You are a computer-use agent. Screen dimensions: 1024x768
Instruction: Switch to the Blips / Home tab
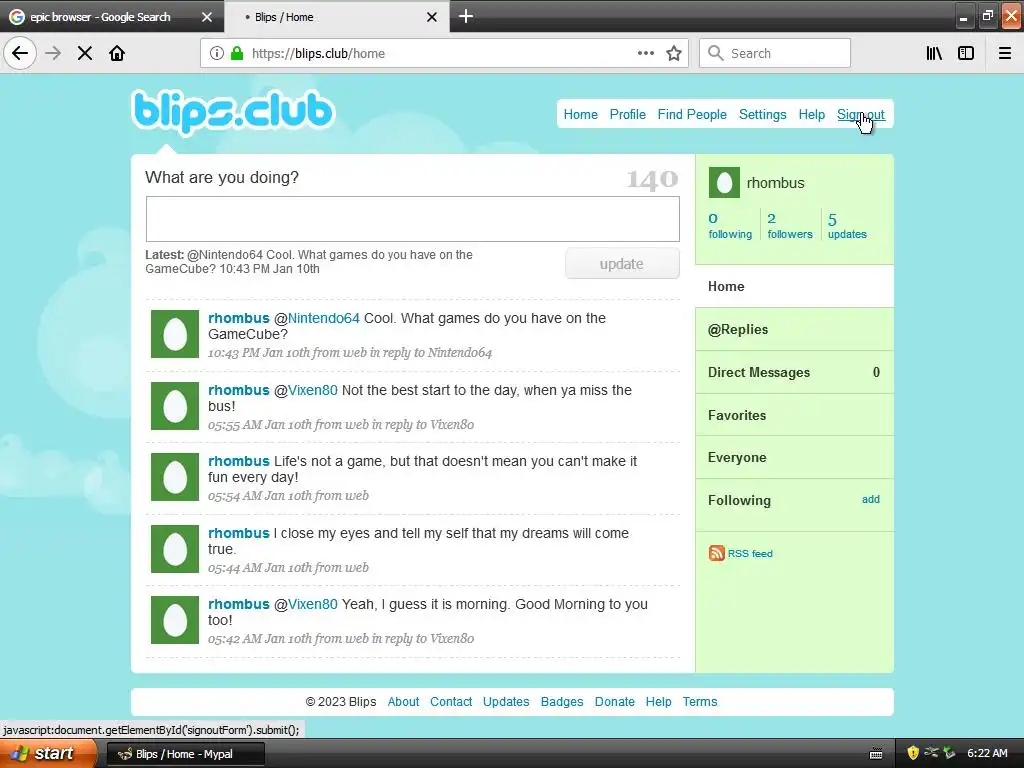[x=336, y=17]
